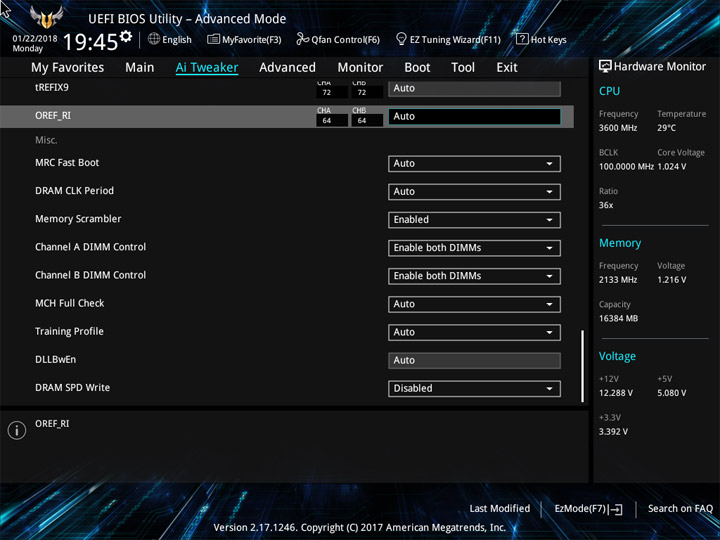720x540 pixels.
Task: Open Channel A DIMM Control dropdown
Action: tap(474, 248)
